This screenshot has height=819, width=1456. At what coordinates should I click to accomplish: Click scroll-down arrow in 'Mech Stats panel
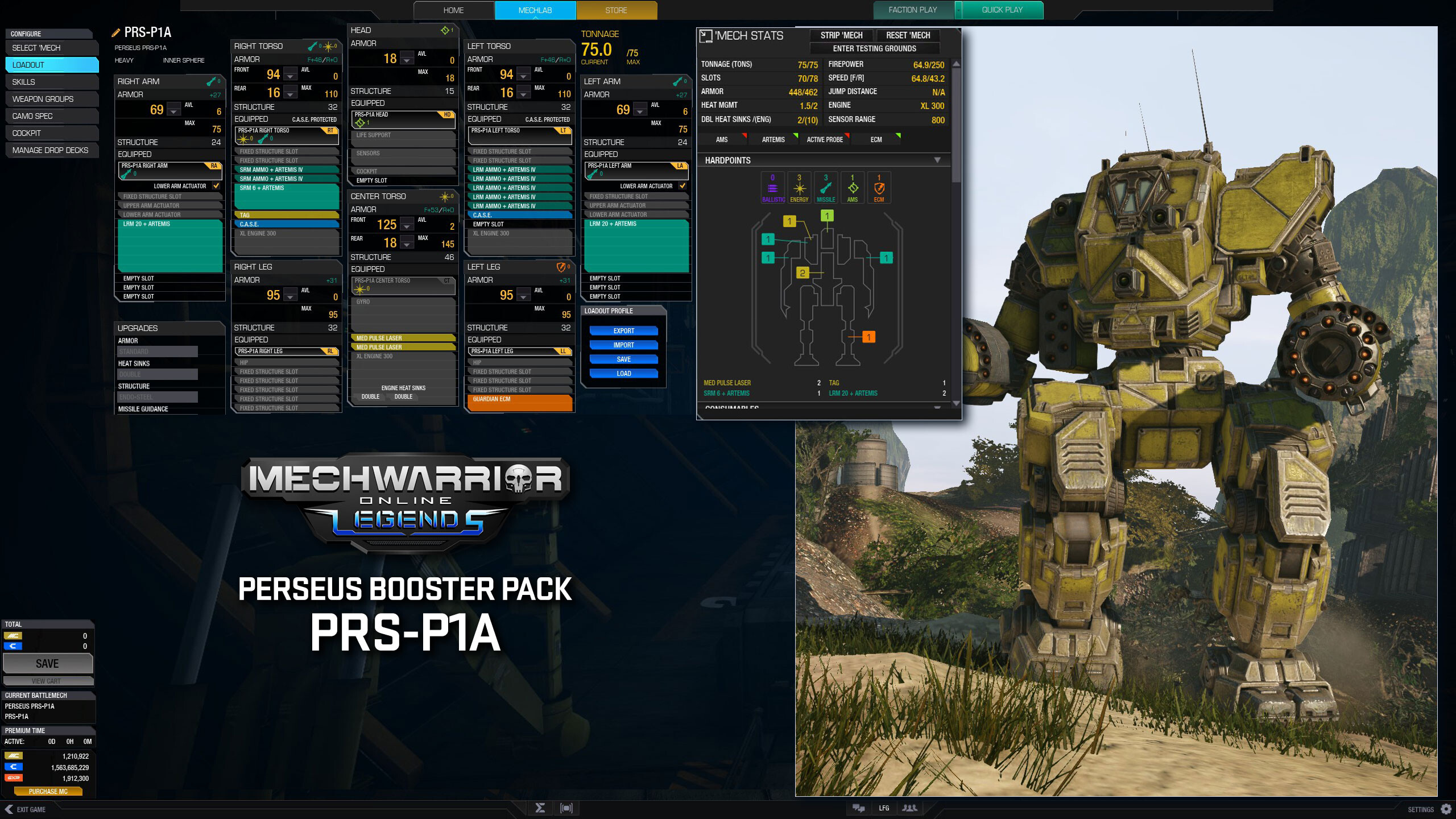[x=956, y=403]
